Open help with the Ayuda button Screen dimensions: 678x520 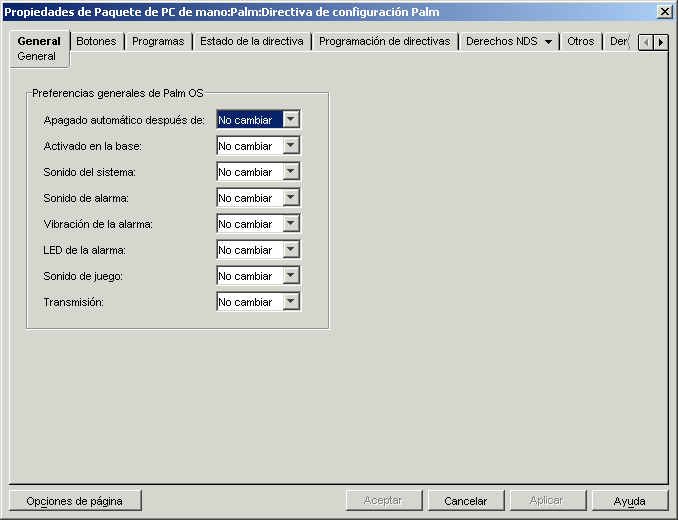point(630,501)
